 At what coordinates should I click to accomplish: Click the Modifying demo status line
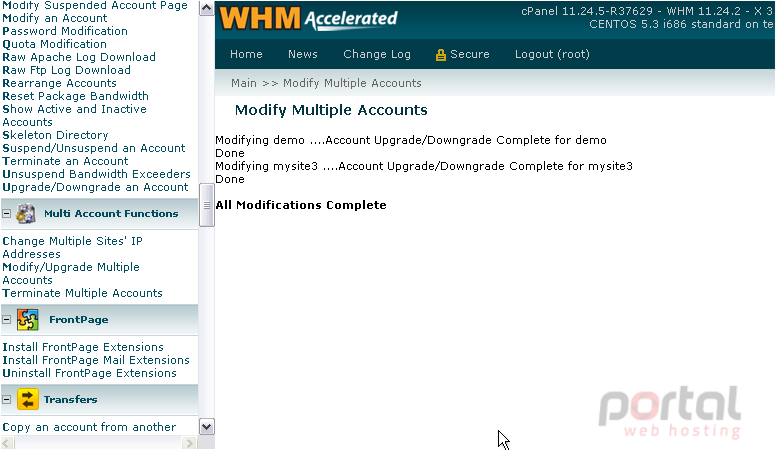(411, 140)
